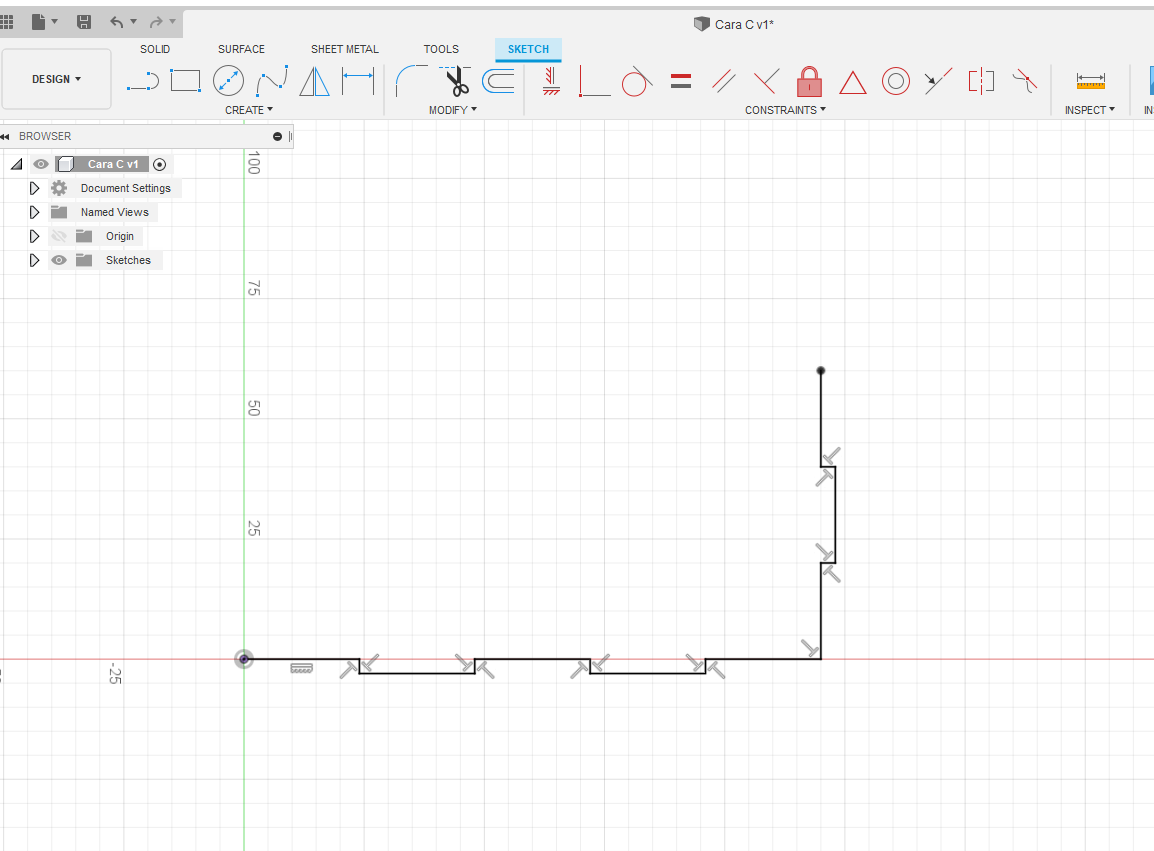Click the BROWSER panel minus button
The width and height of the screenshot is (1154, 851).
point(277,136)
